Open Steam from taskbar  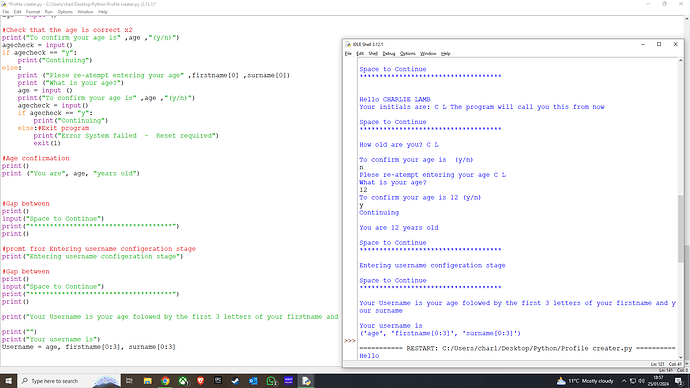coord(235,381)
